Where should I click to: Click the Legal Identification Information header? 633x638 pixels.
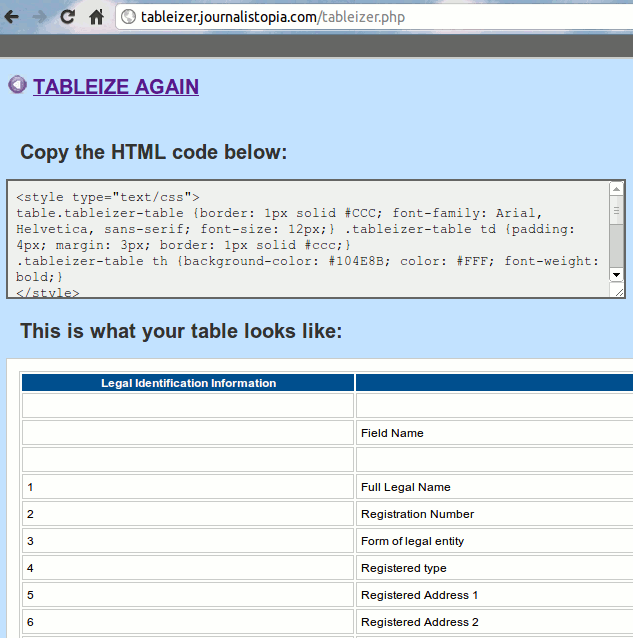(x=188, y=383)
